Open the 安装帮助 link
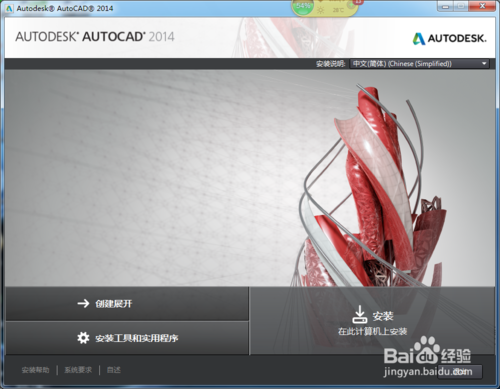 pos(35,370)
